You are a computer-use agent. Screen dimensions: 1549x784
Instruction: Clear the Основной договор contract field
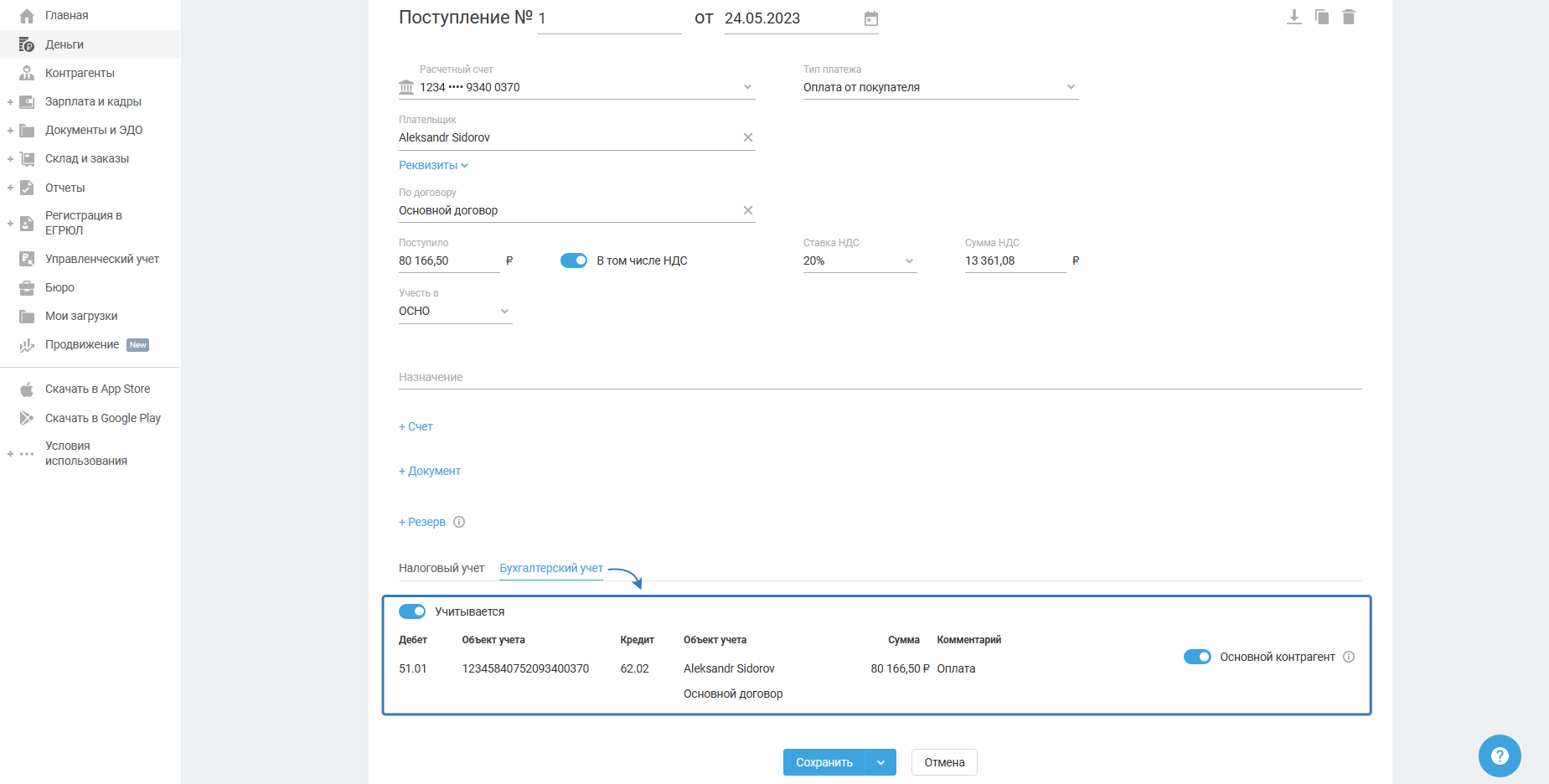[747, 210]
